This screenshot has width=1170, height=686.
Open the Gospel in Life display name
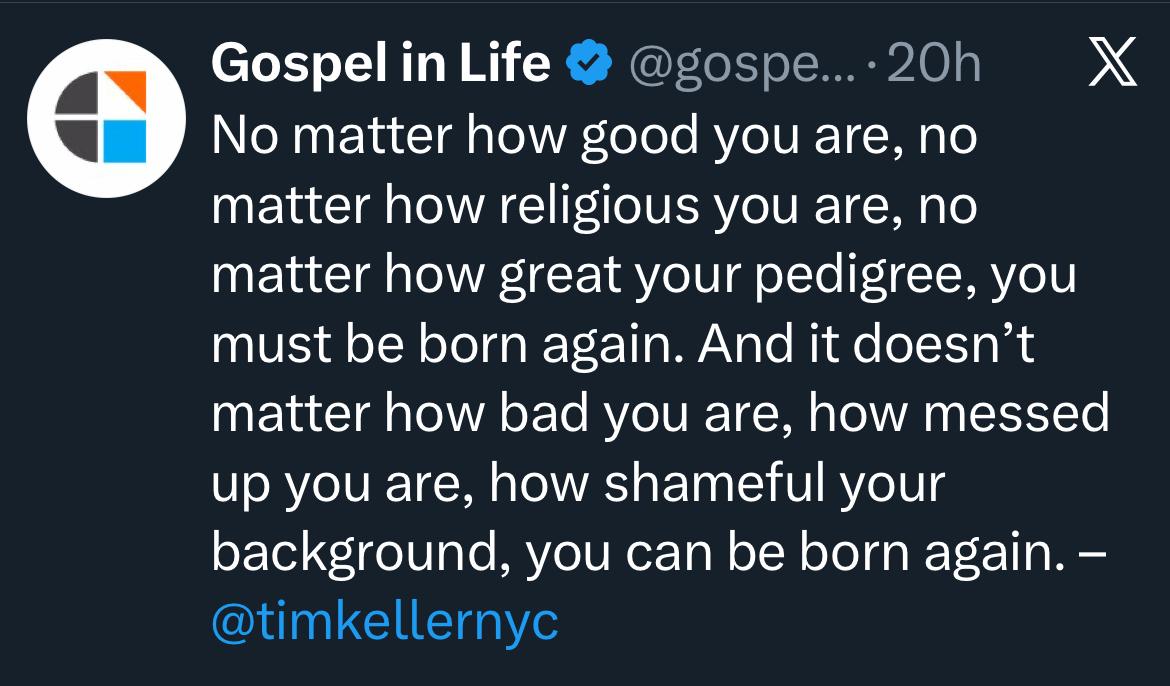[381, 66]
